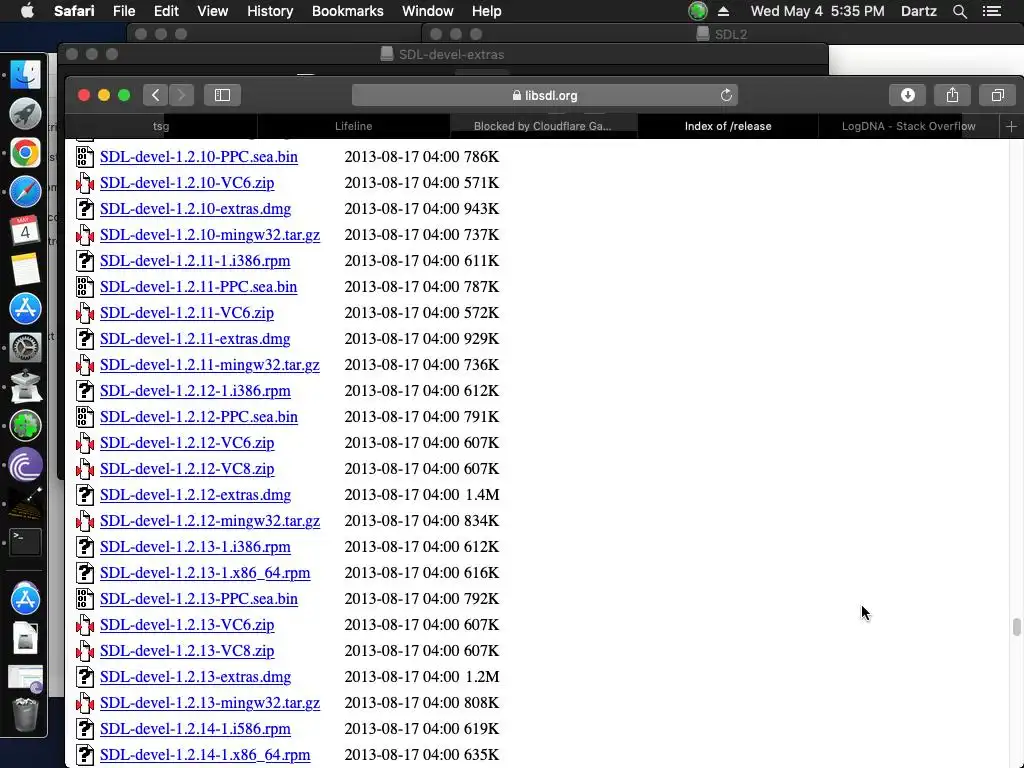Open Spotlight search in the menu bar
This screenshot has width=1024, height=768.
click(x=959, y=11)
